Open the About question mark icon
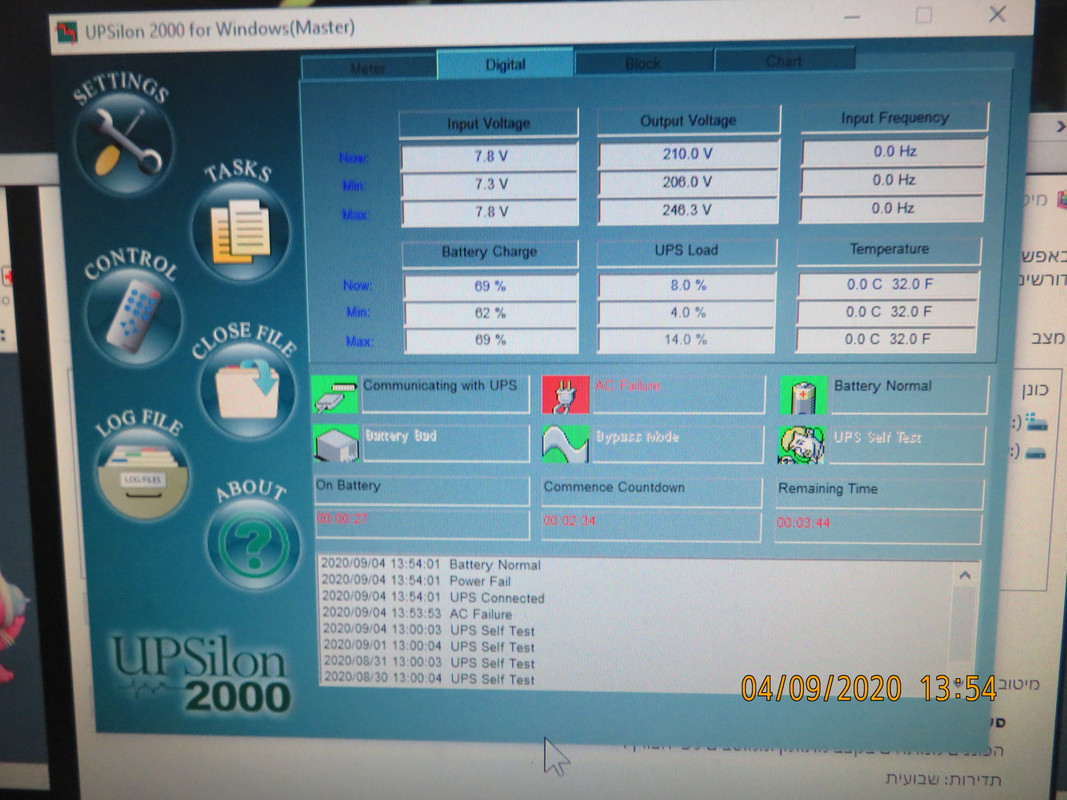This screenshot has height=800, width=1067. pyautogui.click(x=254, y=543)
